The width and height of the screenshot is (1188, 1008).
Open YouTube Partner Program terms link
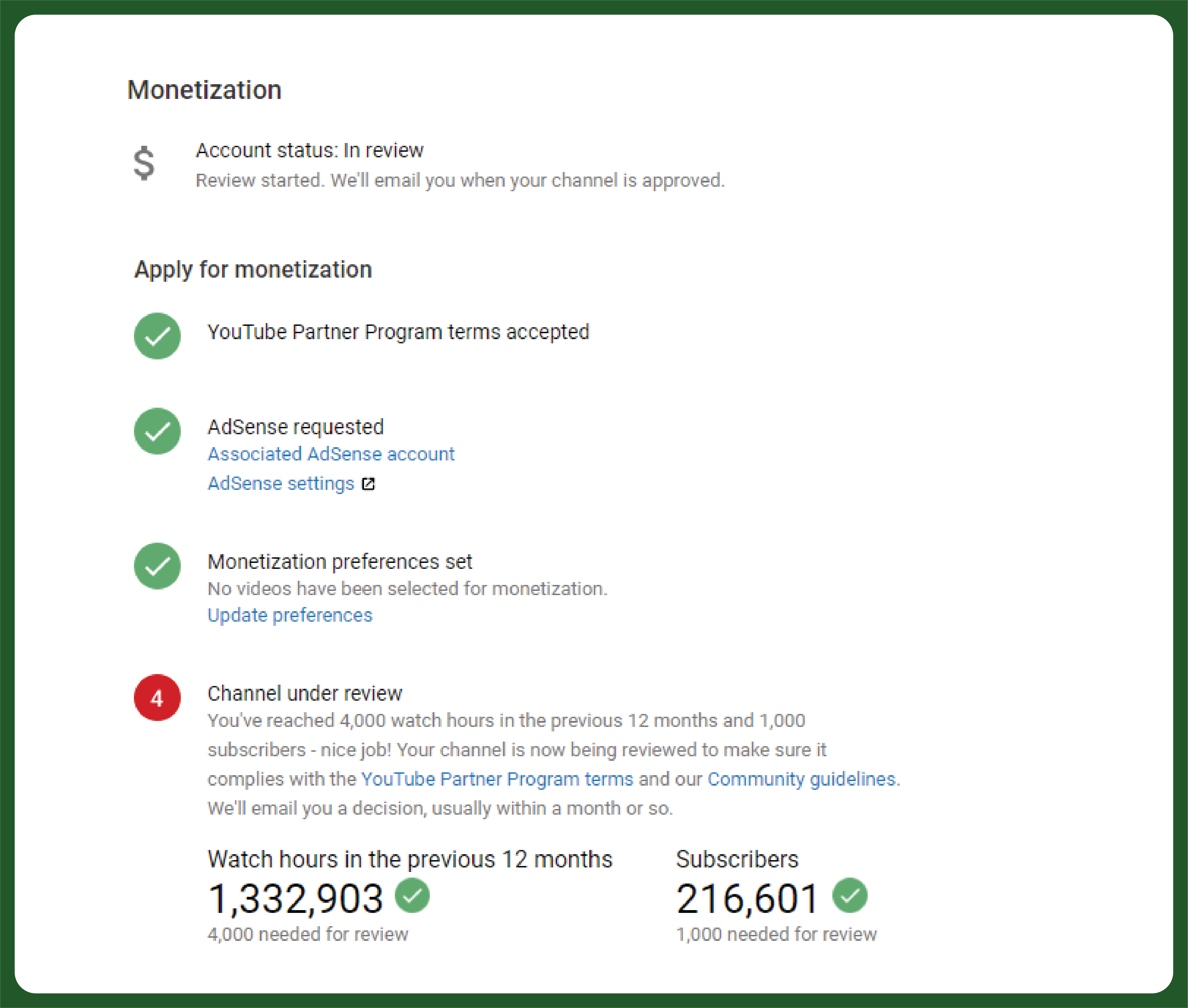click(x=497, y=779)
